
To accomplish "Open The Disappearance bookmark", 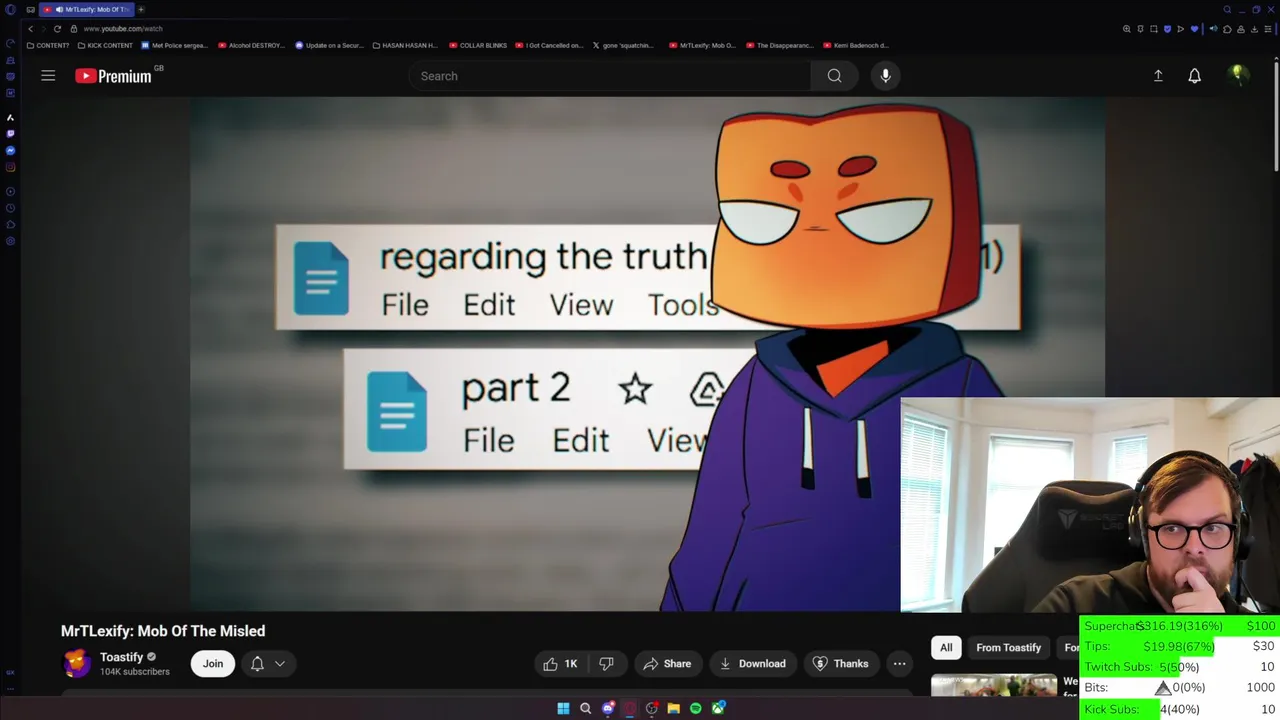I will click(780, 45).
